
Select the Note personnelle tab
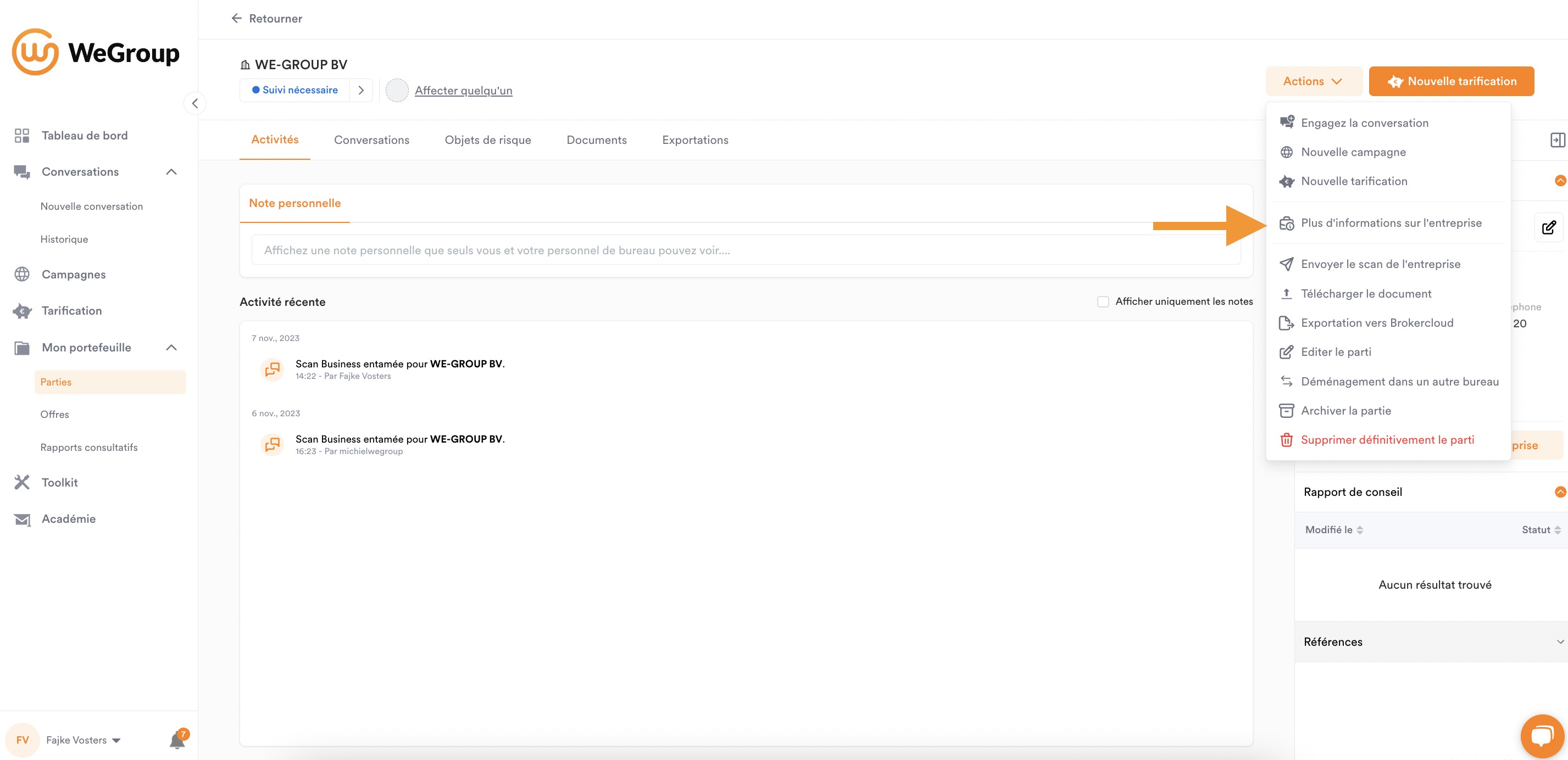tap(294, 203)
